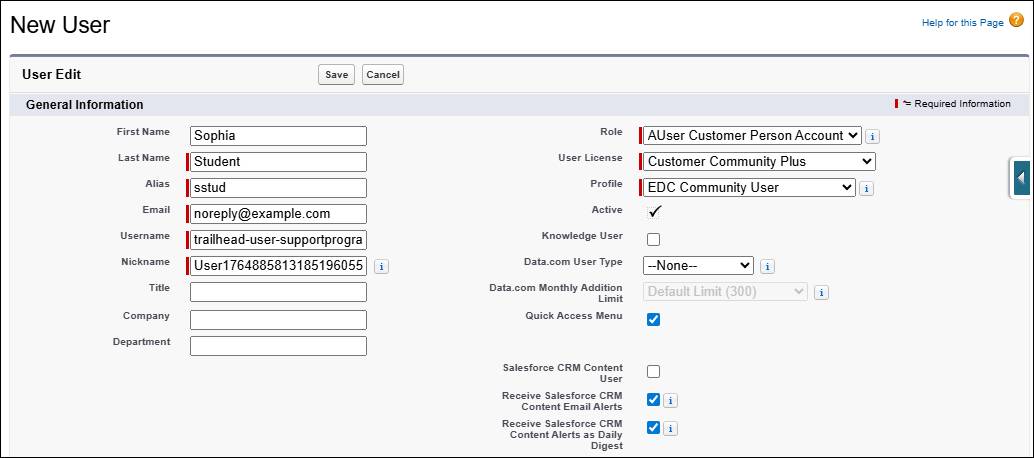Open the User License dropdown
This screenshot has width=1034, height=458.
(x=759, y=161)
